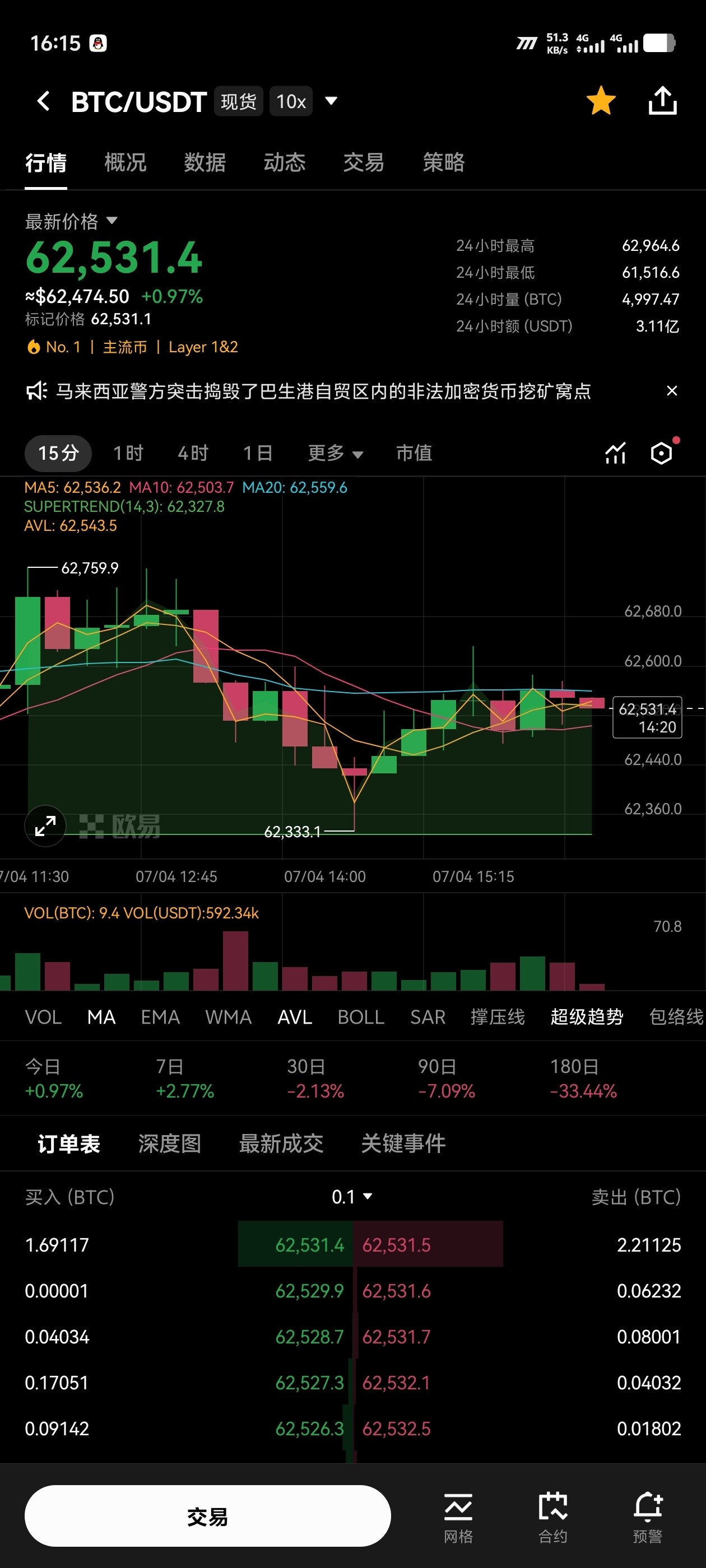Open the 深度图 depth chart tab
706x1568 pixels.
(x=169, y=1144)
